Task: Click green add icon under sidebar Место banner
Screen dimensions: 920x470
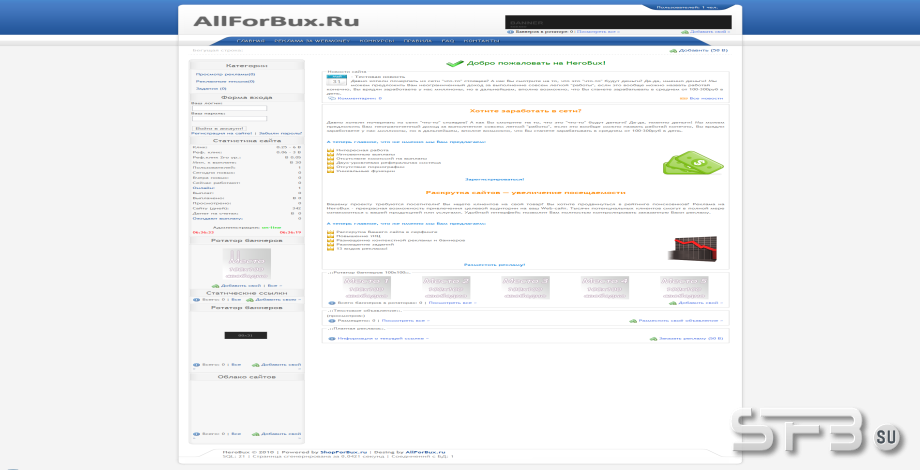Action: 215,286
